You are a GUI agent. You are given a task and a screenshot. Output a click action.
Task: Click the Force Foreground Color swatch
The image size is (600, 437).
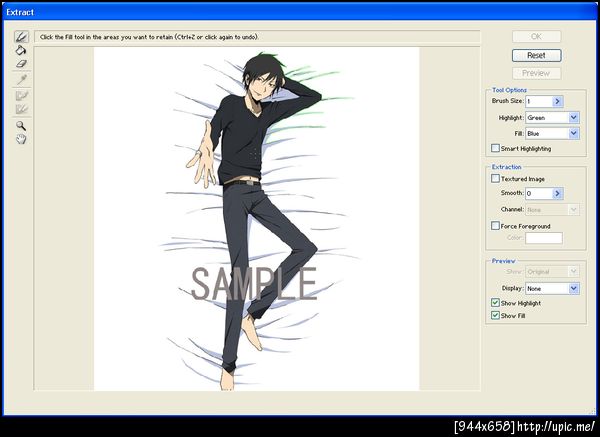point(544,238)
